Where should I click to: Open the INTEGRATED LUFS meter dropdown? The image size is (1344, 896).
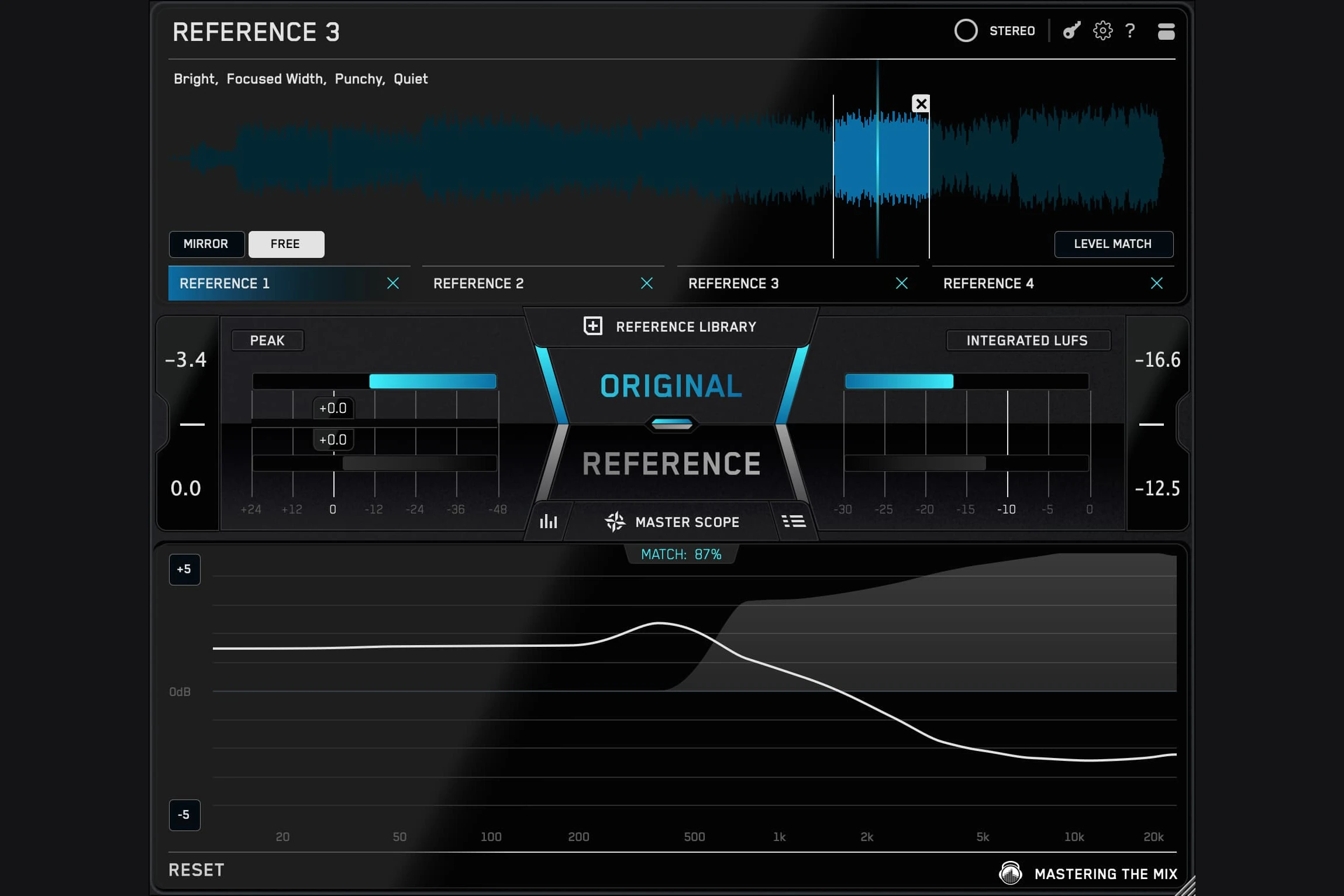click(1028, 340)
